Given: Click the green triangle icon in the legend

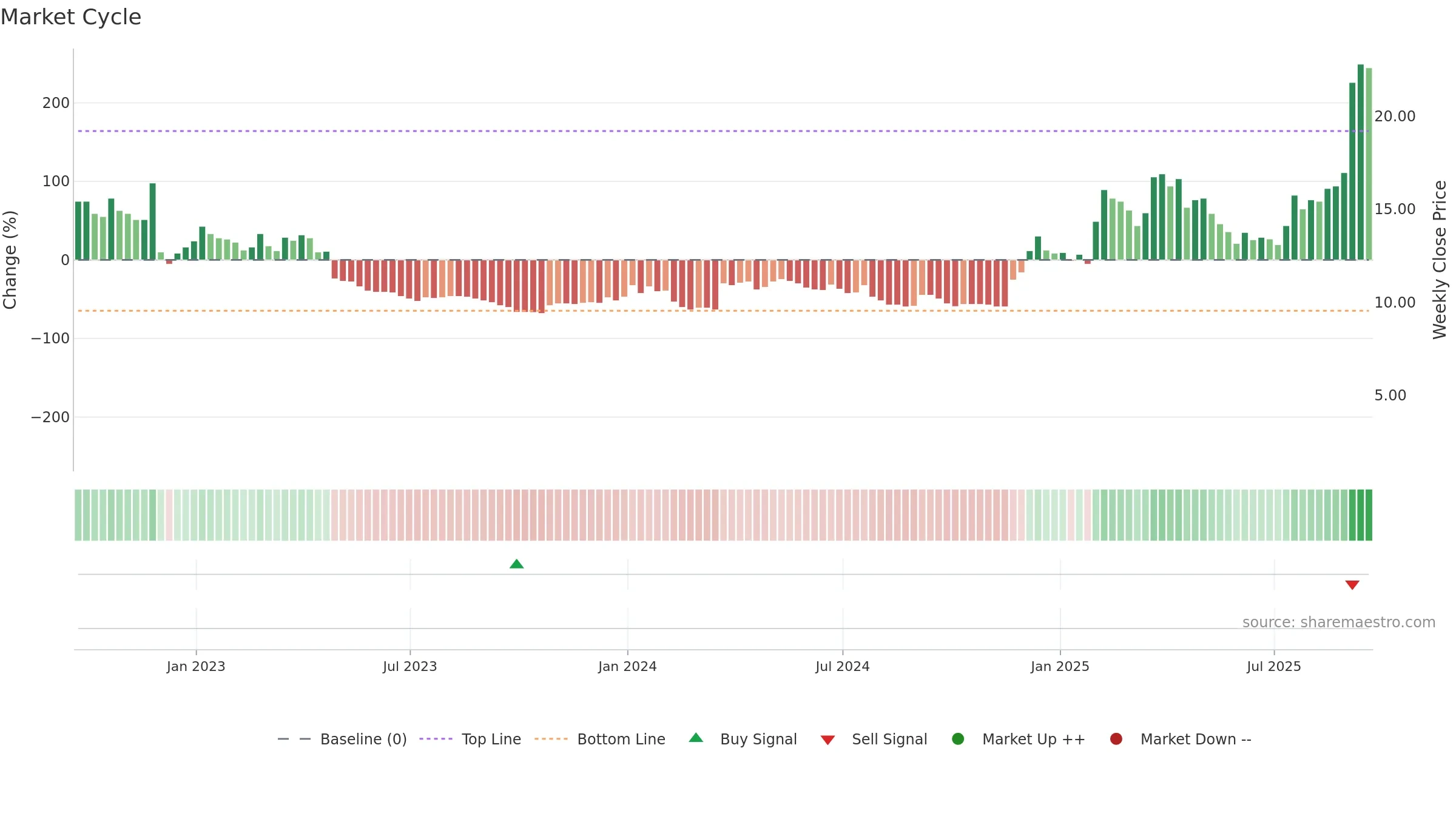Looking at the screenshot, I should 696,738.
